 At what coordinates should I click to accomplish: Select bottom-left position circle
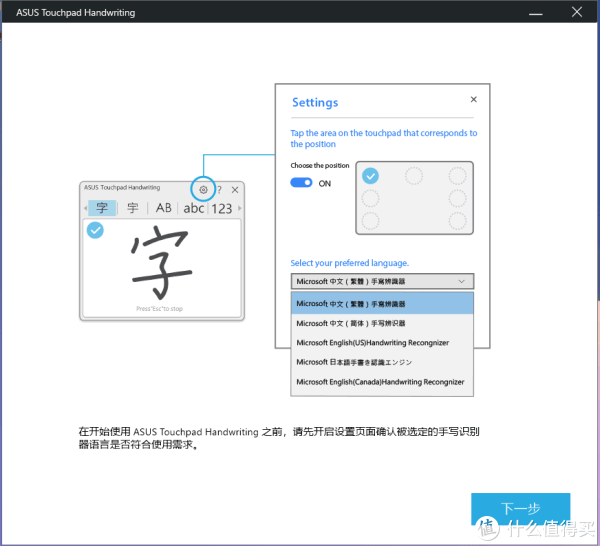click(370, 221)
